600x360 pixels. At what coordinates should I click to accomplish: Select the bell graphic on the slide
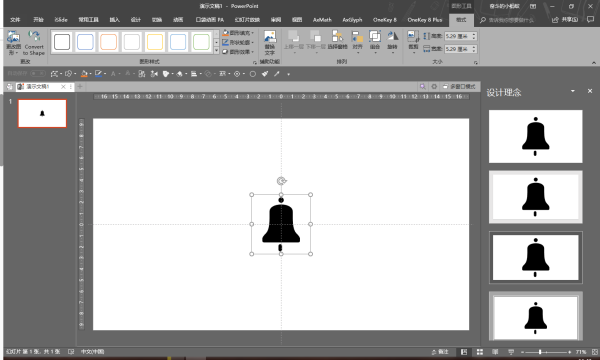[x=281, y=224]
